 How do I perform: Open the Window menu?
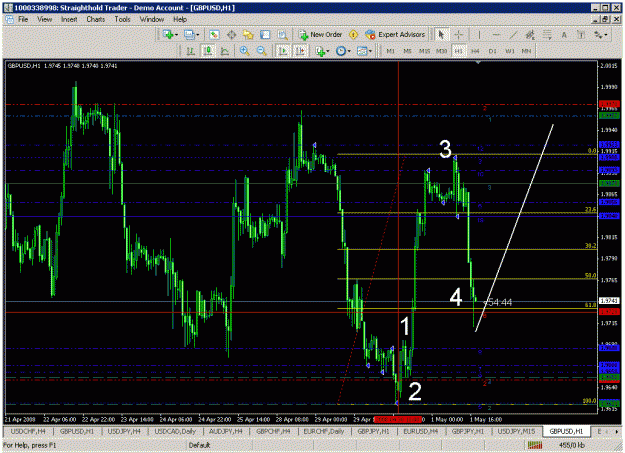(x=151, y=19)
